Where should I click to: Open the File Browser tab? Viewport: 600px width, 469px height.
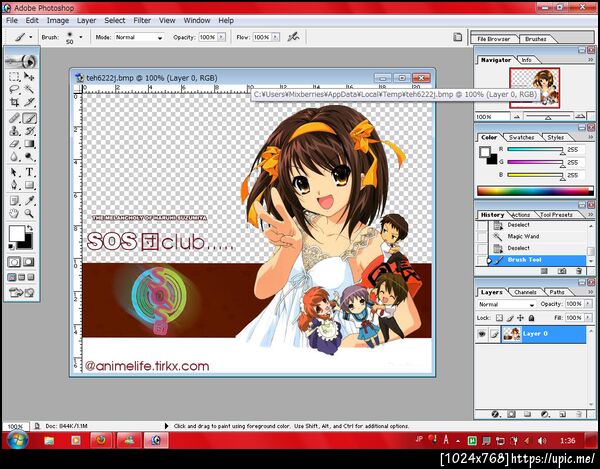tap(494, 39)
